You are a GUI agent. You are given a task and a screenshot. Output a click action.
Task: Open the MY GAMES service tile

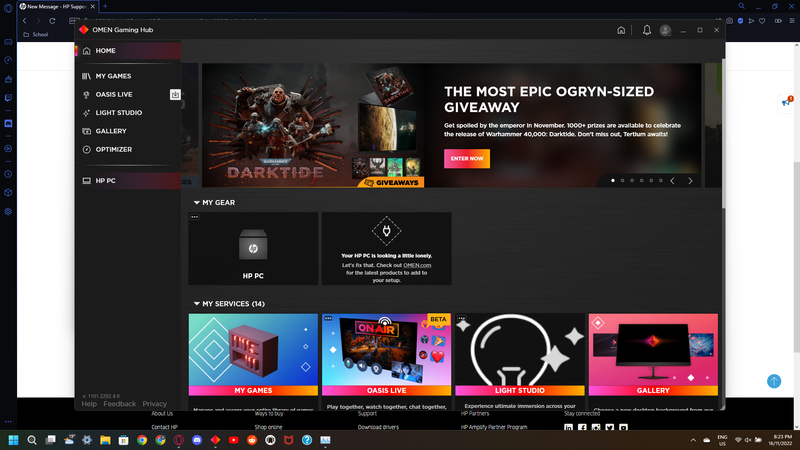click(x=253, y=355)
